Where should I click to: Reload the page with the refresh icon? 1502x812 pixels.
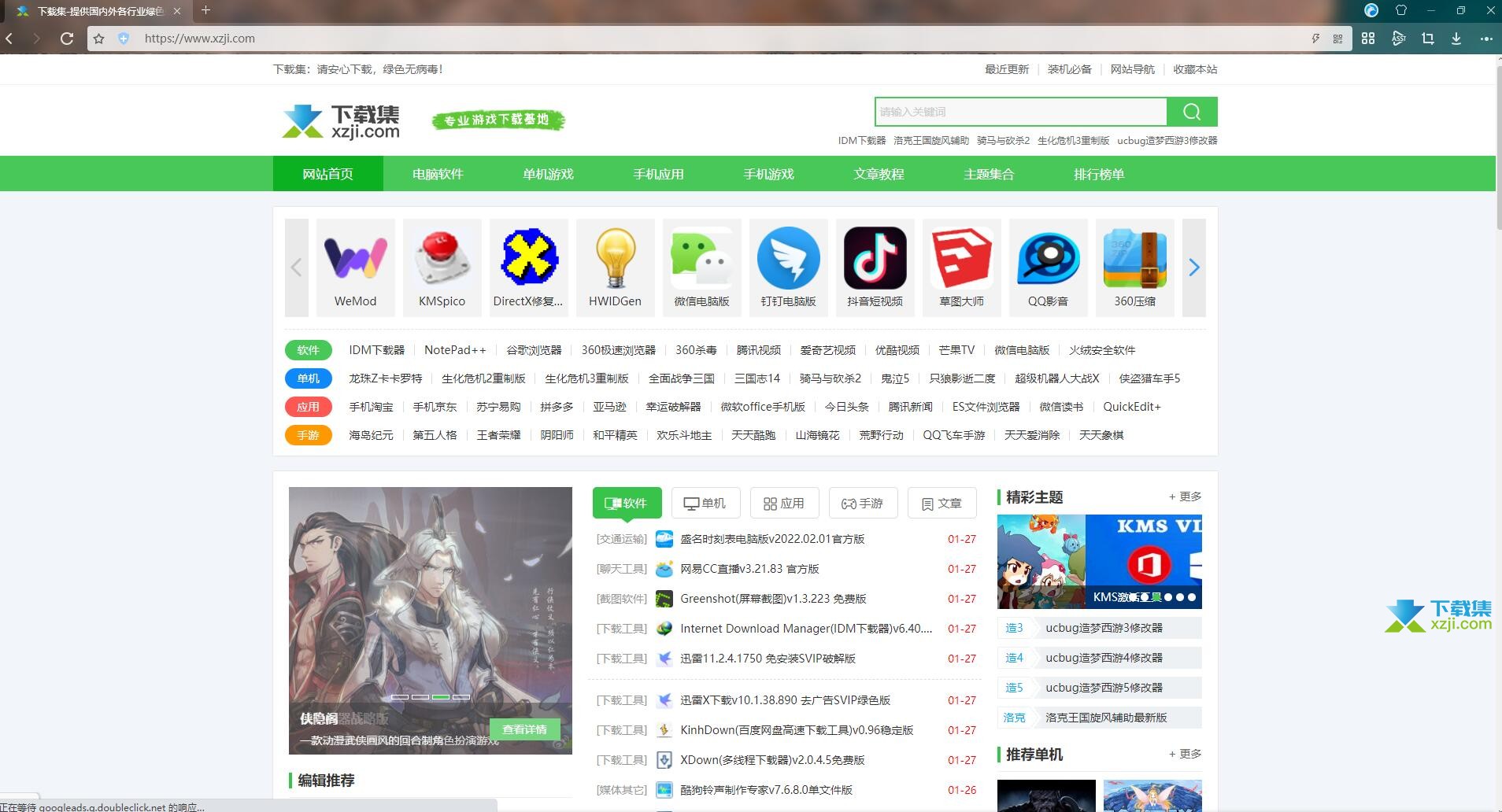click(x=67, y=39)
